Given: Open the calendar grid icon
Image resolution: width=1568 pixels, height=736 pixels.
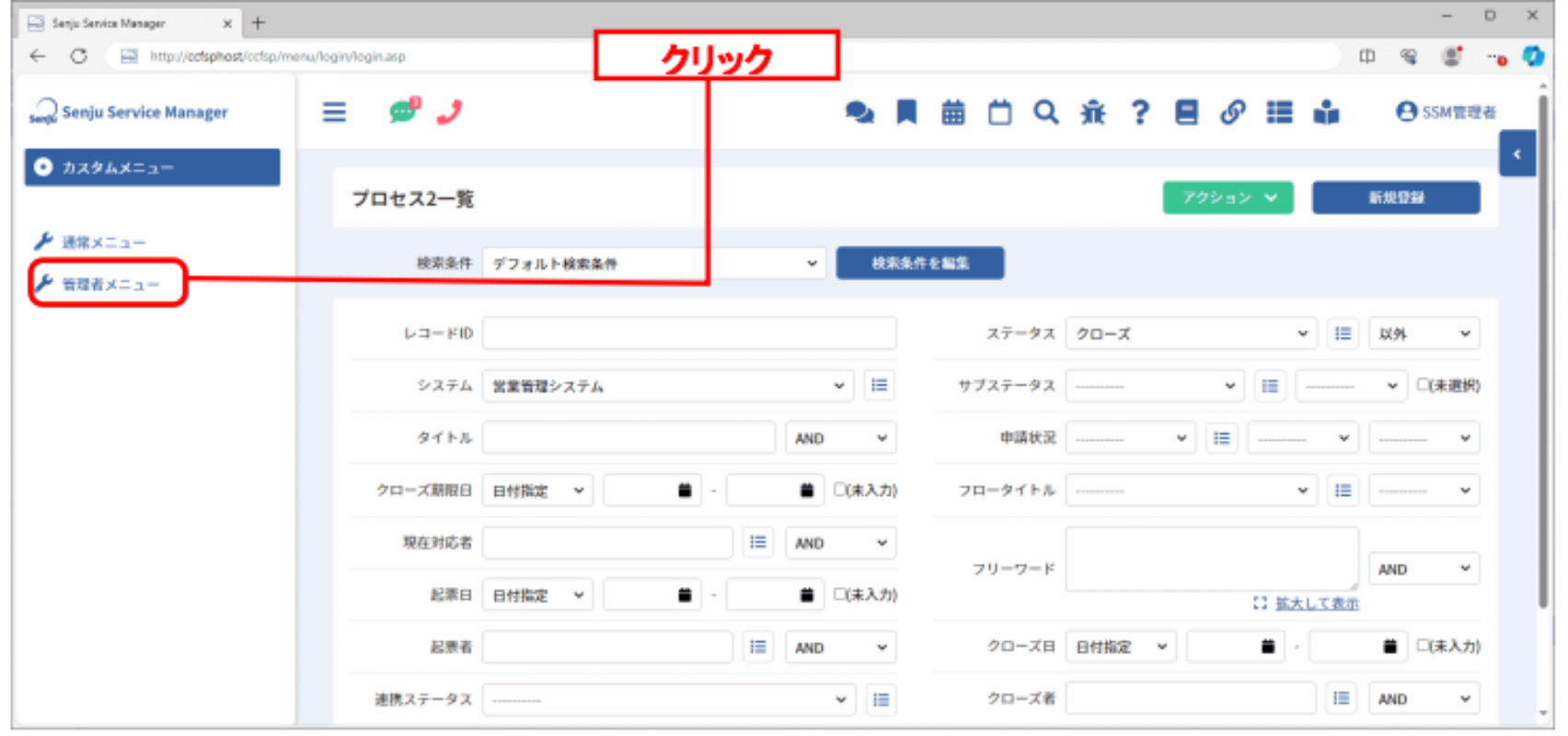Looking at the screenshot, I should point(953,112).
